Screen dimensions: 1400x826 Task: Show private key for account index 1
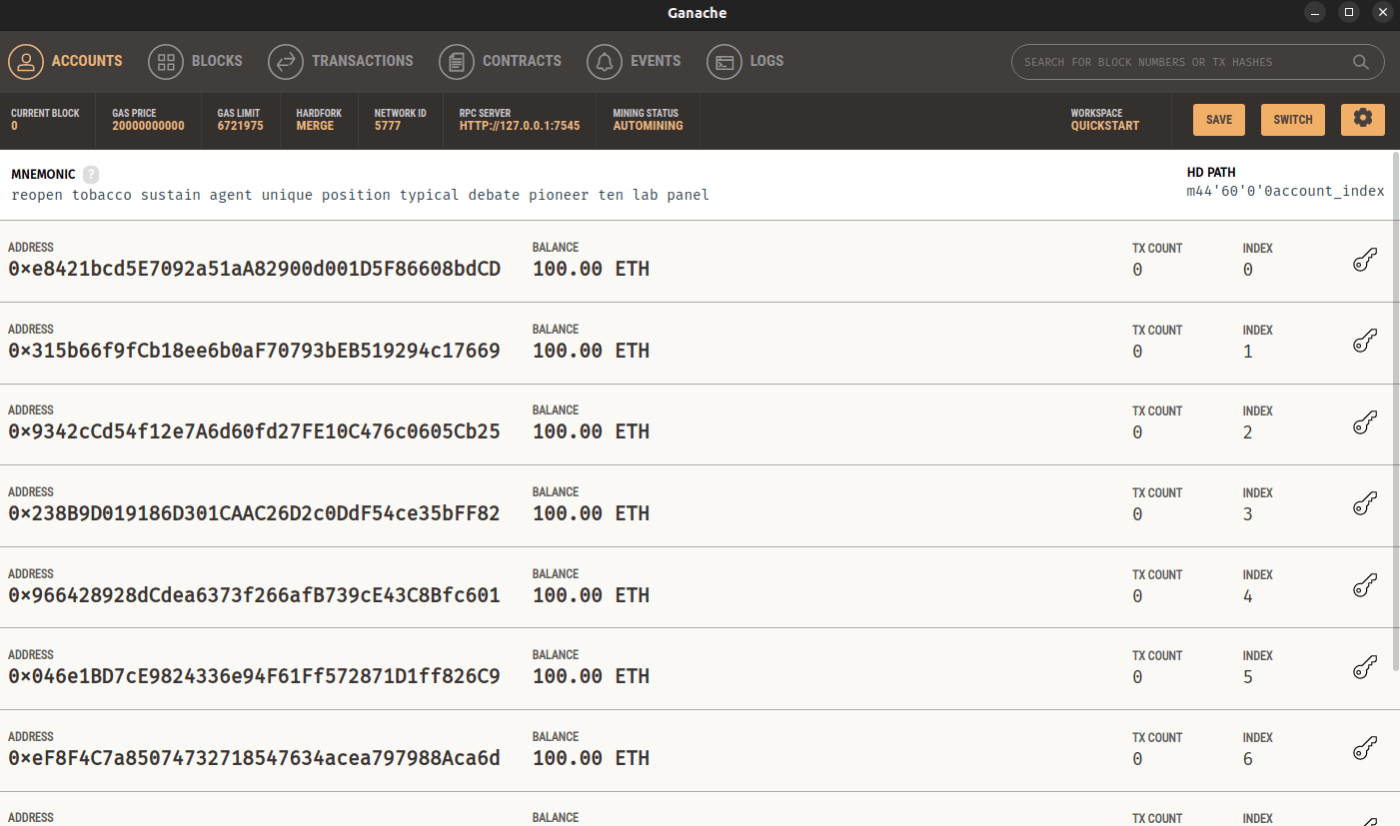(x=1364, y=340)
